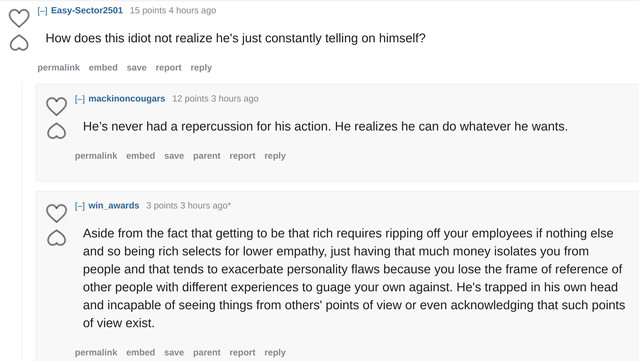Upvote win_awards' comment with the heart icon
The height and width of the screenshot is (361, 639).
[x=56, y=213]
